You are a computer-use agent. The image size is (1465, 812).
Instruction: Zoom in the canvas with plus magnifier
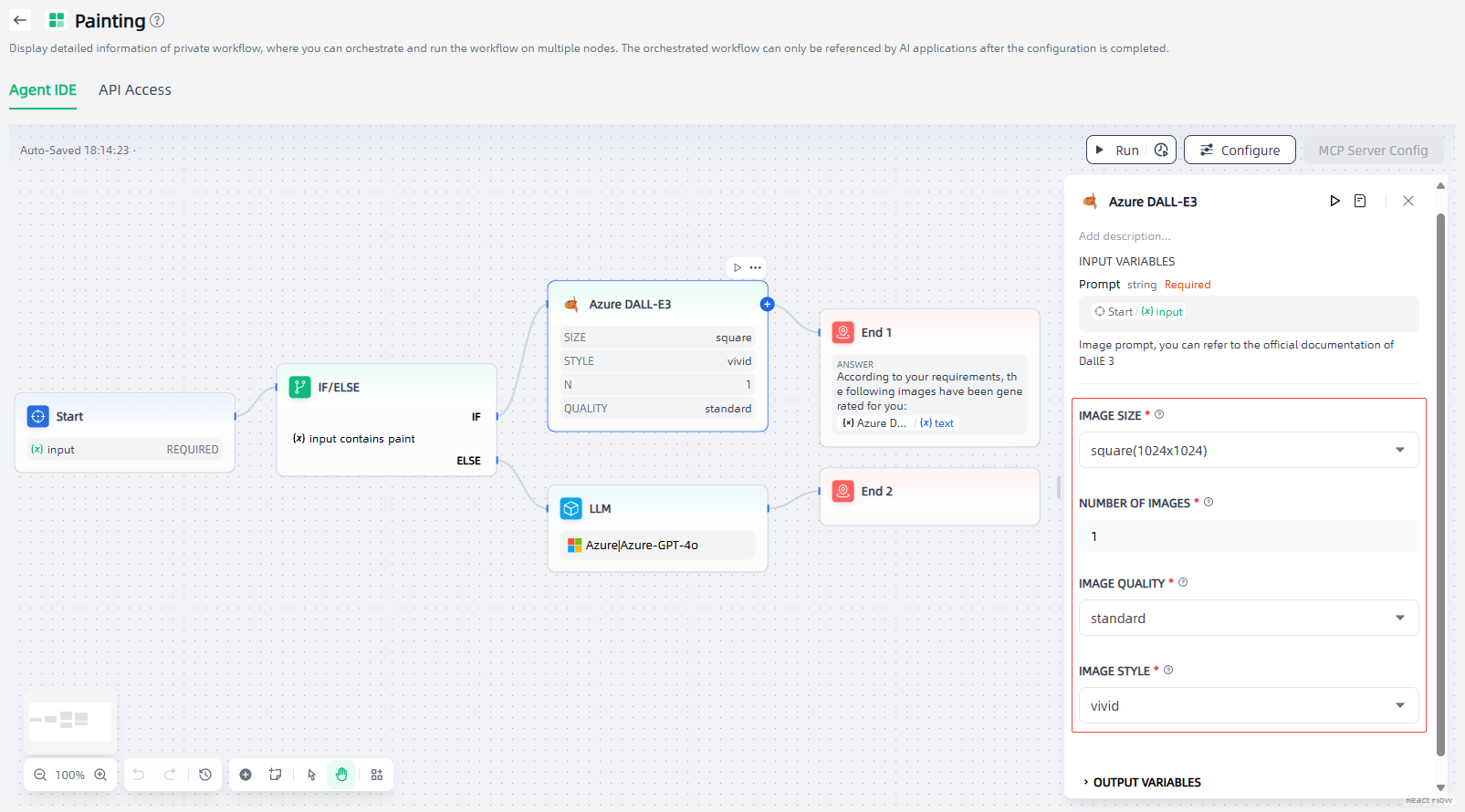(100, 775)
